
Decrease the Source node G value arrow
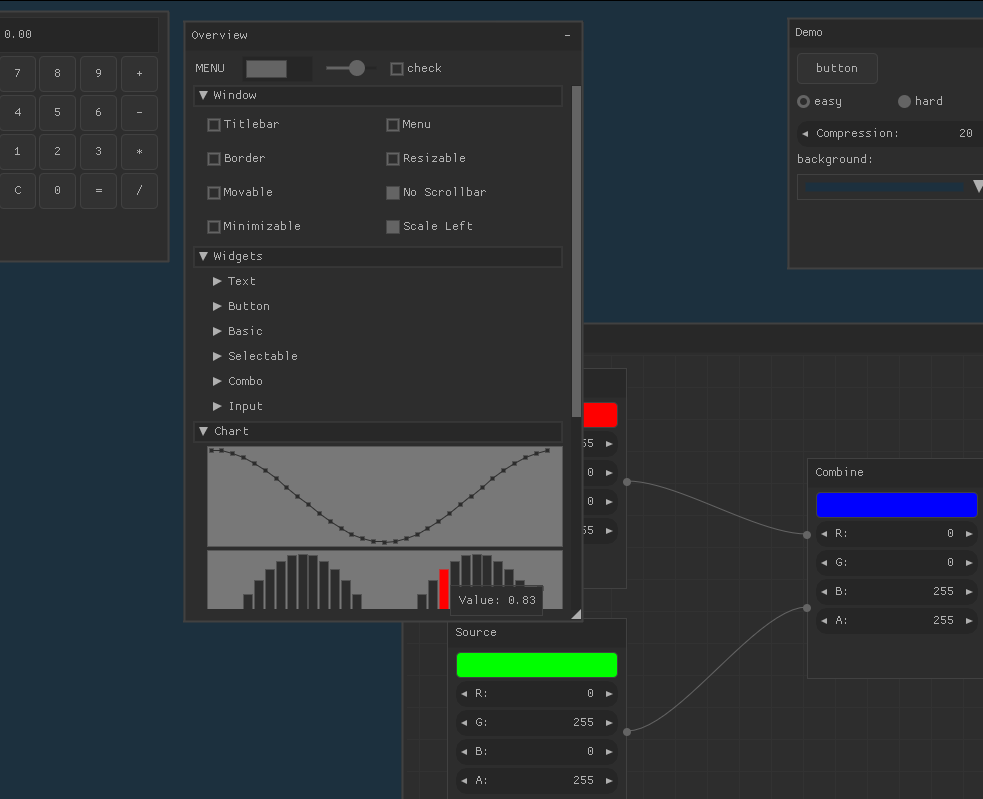(463, 723)
